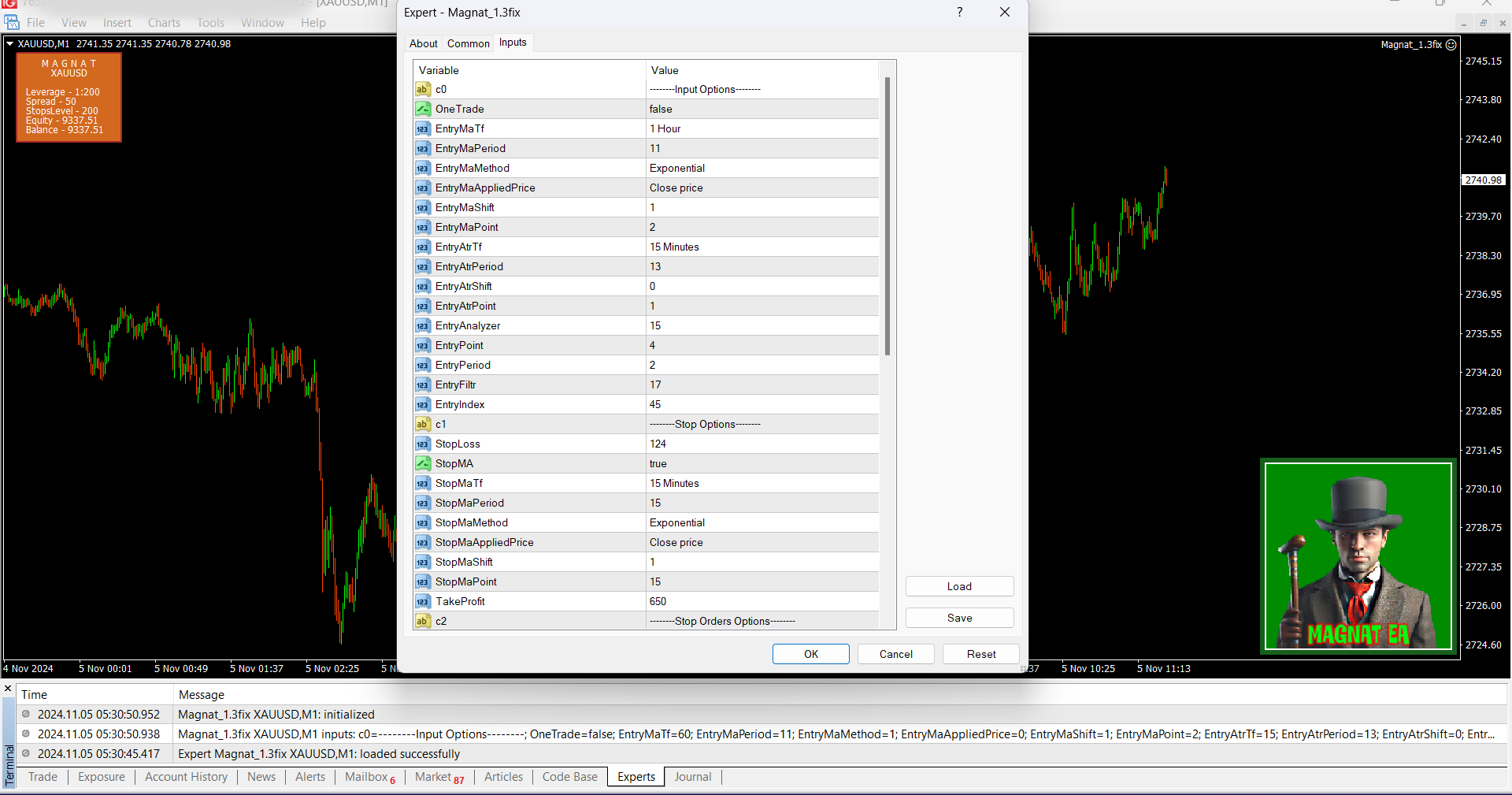
Task: Open EntryMaMethod value Exponential dropdown
Action: (761, 169)
